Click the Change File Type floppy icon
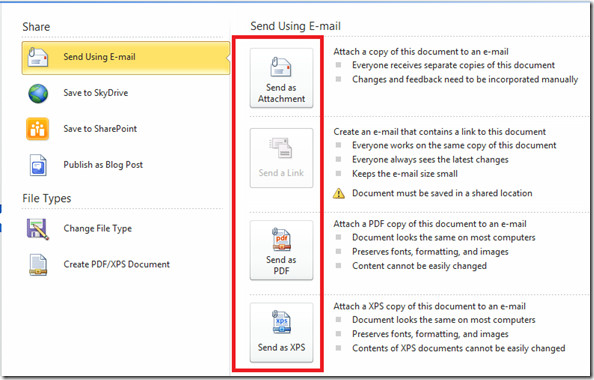 click(38, 229)
